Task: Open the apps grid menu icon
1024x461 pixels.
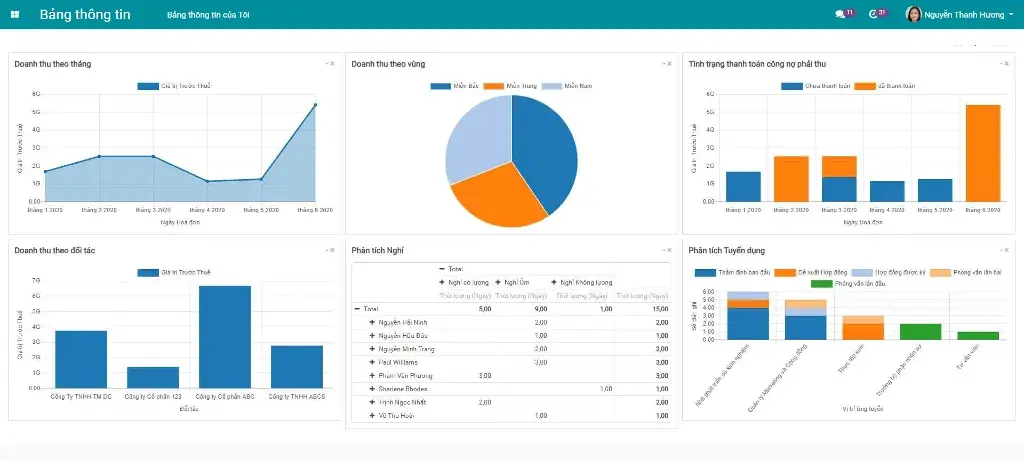Action: click(15, 15)
